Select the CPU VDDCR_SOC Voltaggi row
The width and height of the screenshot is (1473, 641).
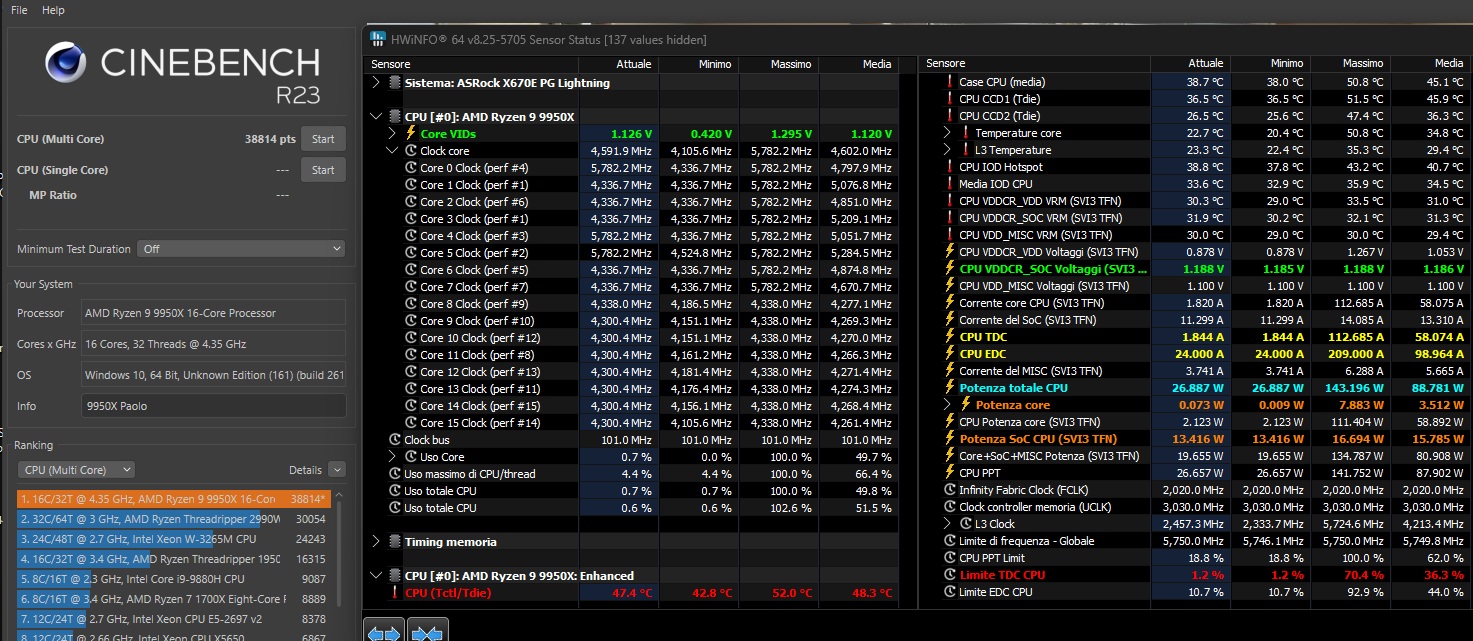tap(1196, 269)
